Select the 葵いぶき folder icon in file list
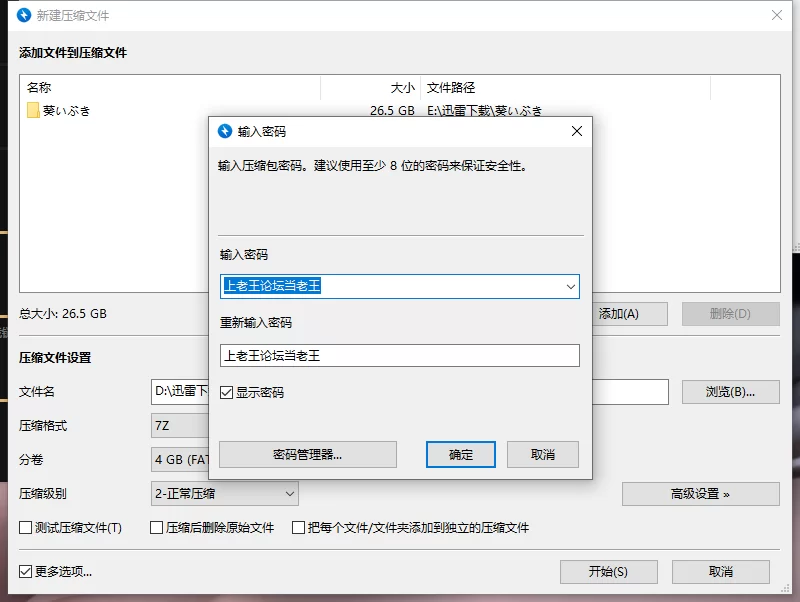800x602 pixels. (x=33, y=110)
